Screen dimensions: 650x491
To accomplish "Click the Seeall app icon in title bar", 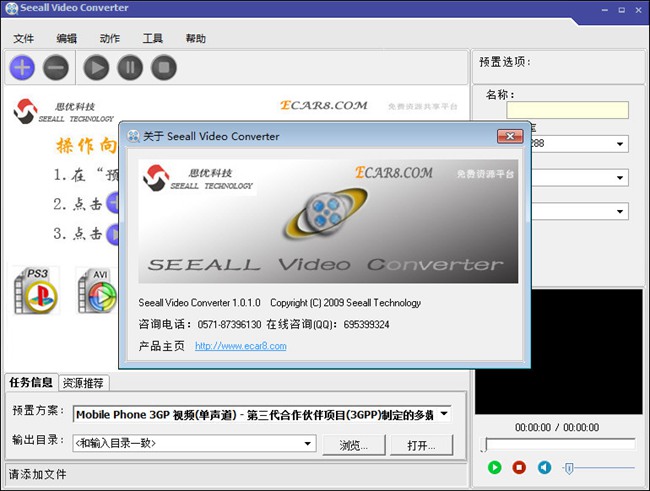I will pos(11,8).
